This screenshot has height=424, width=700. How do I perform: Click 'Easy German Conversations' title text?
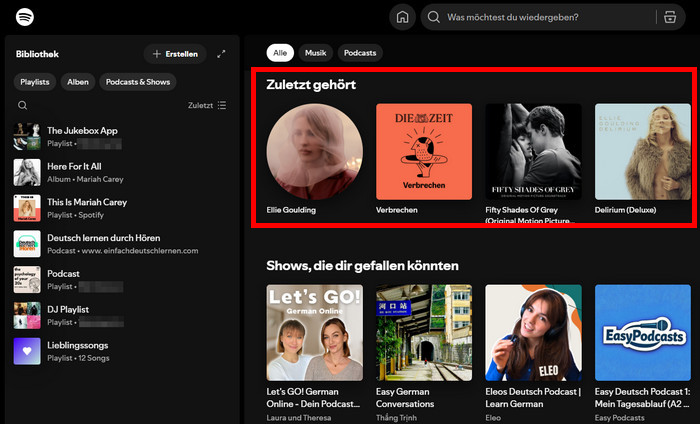coord(405,398)
